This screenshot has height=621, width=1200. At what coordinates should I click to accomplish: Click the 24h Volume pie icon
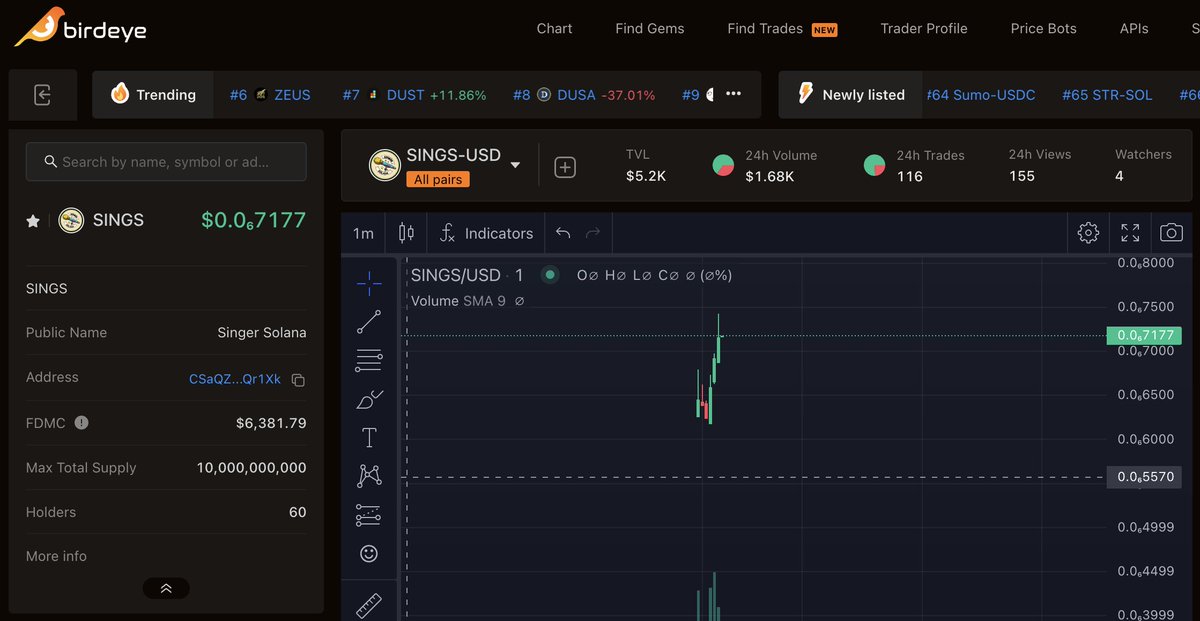(x=723, y=166)
